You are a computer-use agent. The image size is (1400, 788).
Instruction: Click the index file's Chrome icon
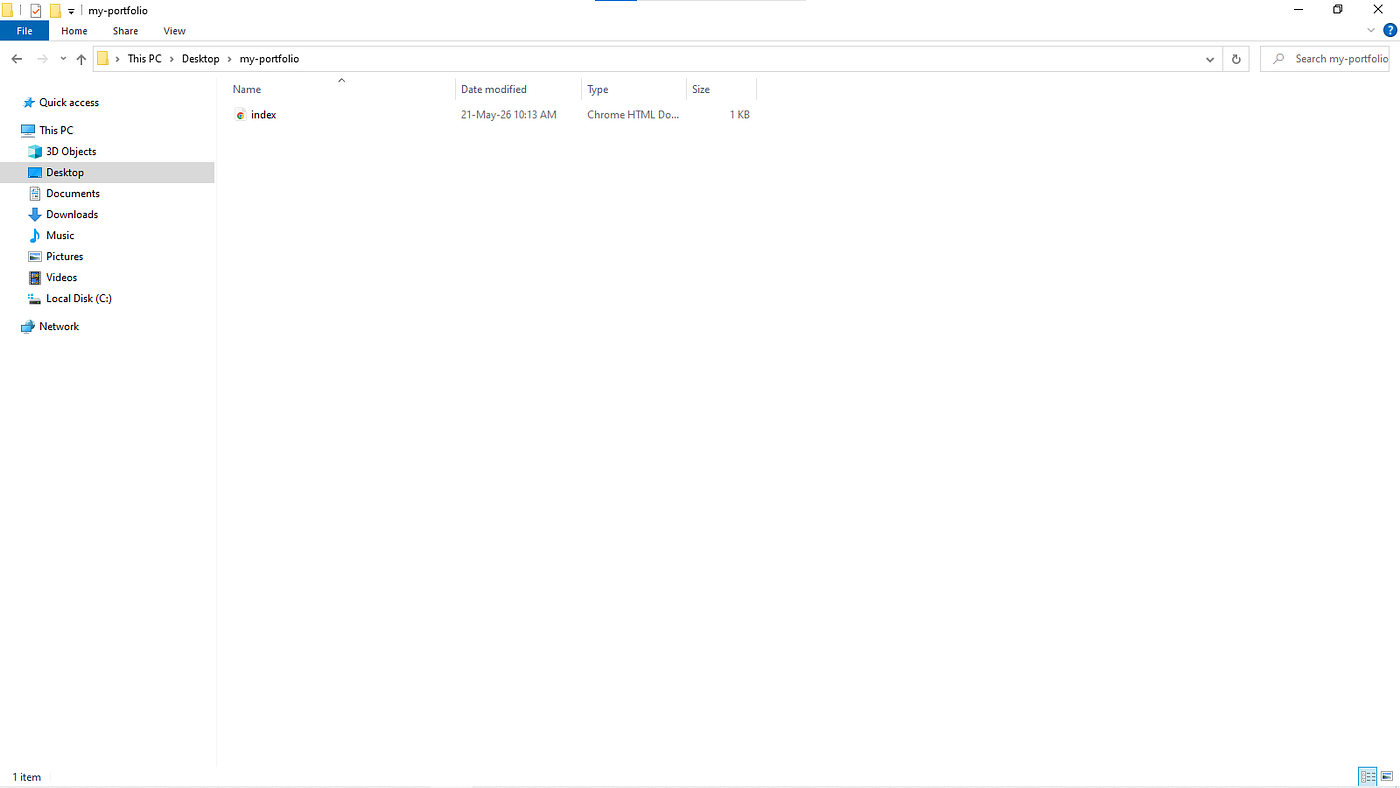[240, 115]
